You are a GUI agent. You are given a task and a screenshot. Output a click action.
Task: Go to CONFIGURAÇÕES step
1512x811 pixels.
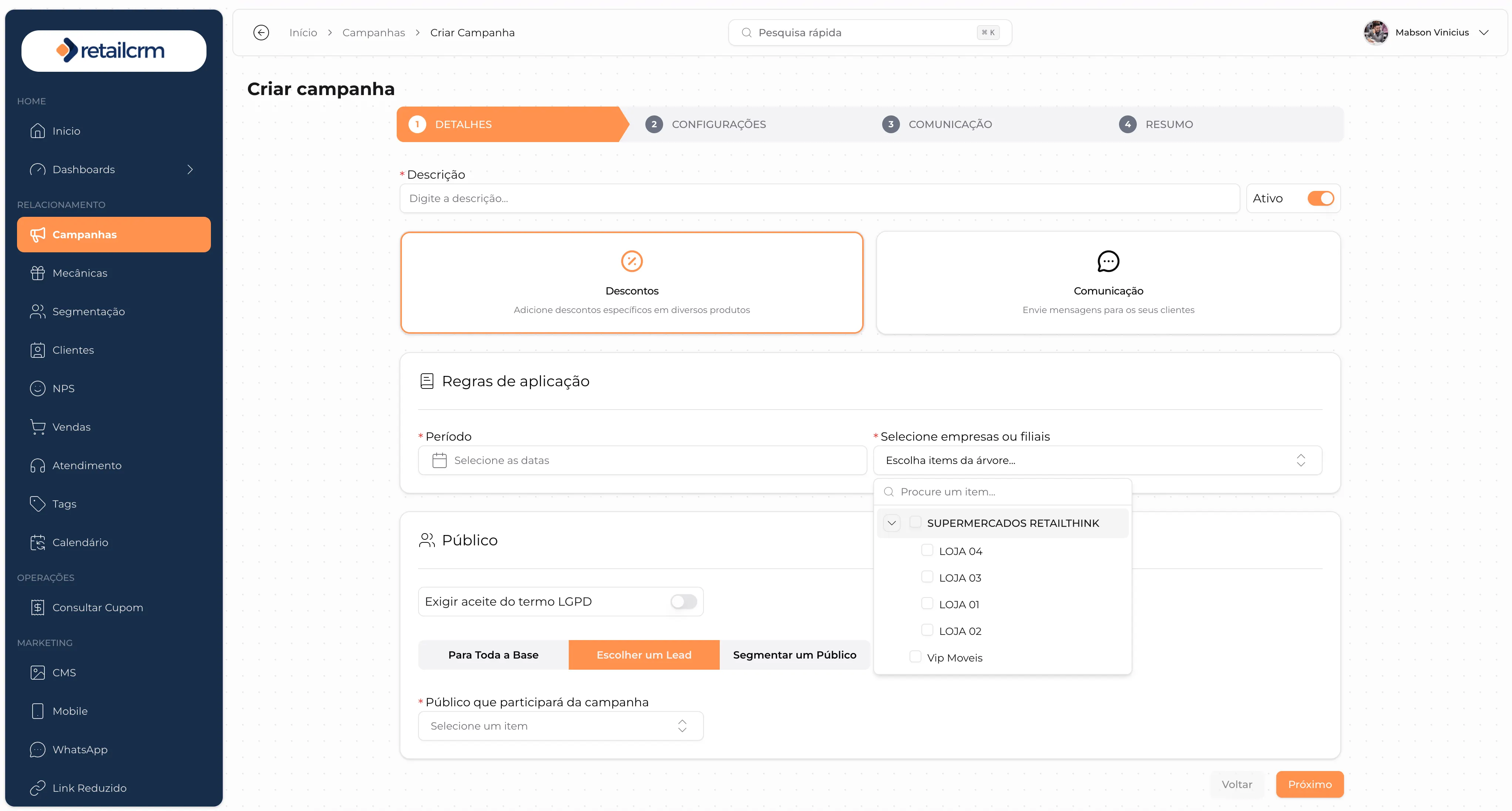click(x=706, y=124)
